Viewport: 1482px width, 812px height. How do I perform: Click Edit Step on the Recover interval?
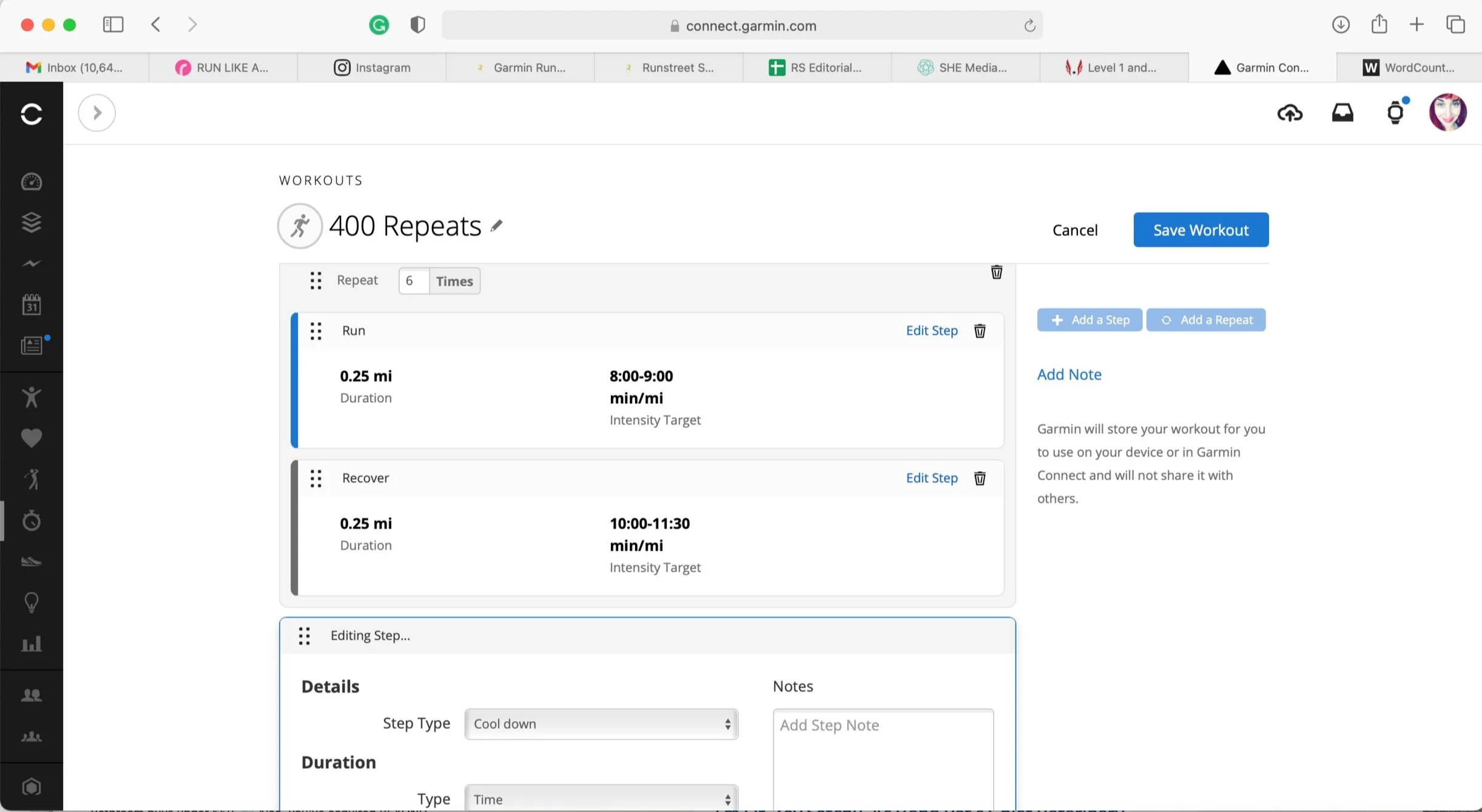[x=931, y=477]
